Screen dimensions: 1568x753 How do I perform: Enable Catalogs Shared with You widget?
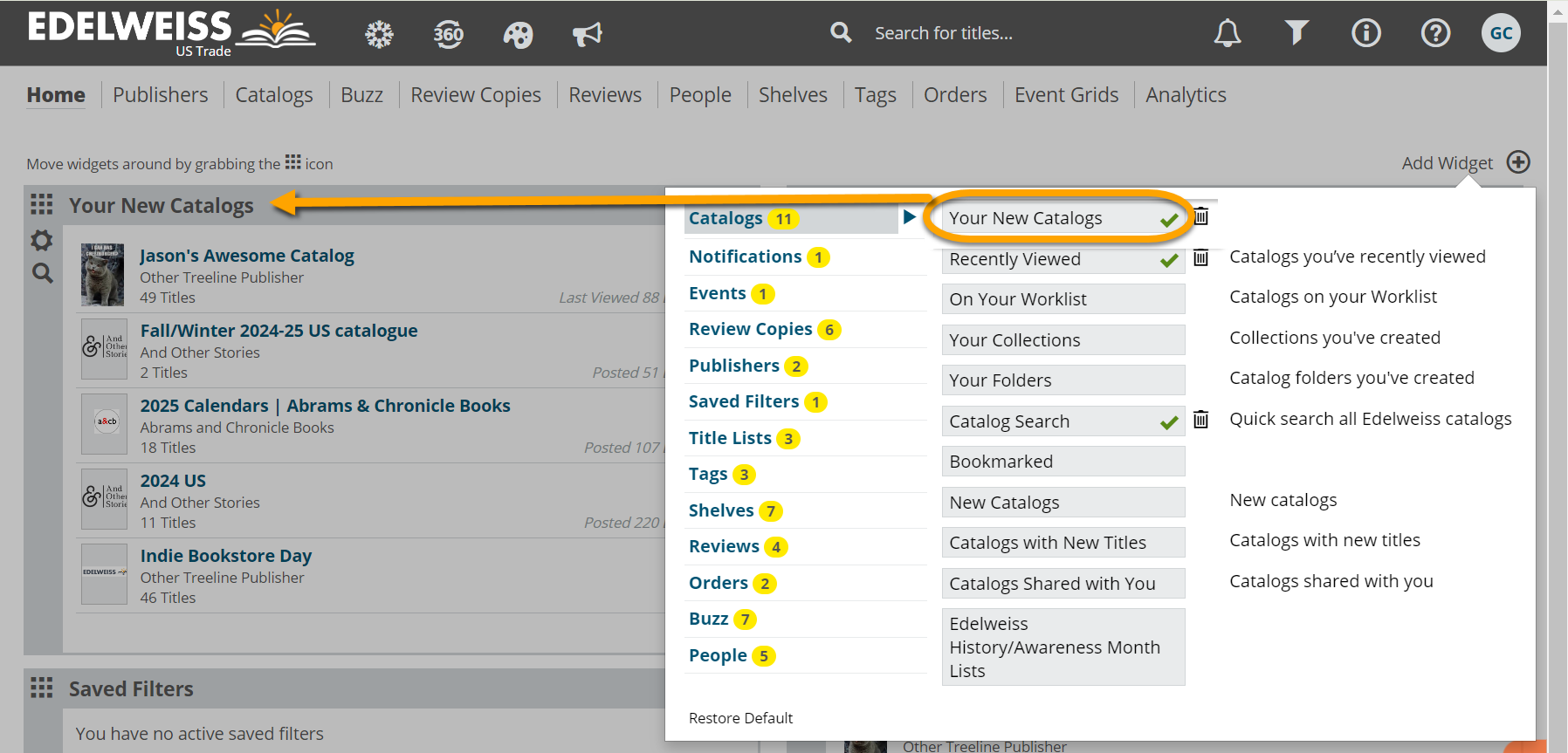tap(1063, 584)
